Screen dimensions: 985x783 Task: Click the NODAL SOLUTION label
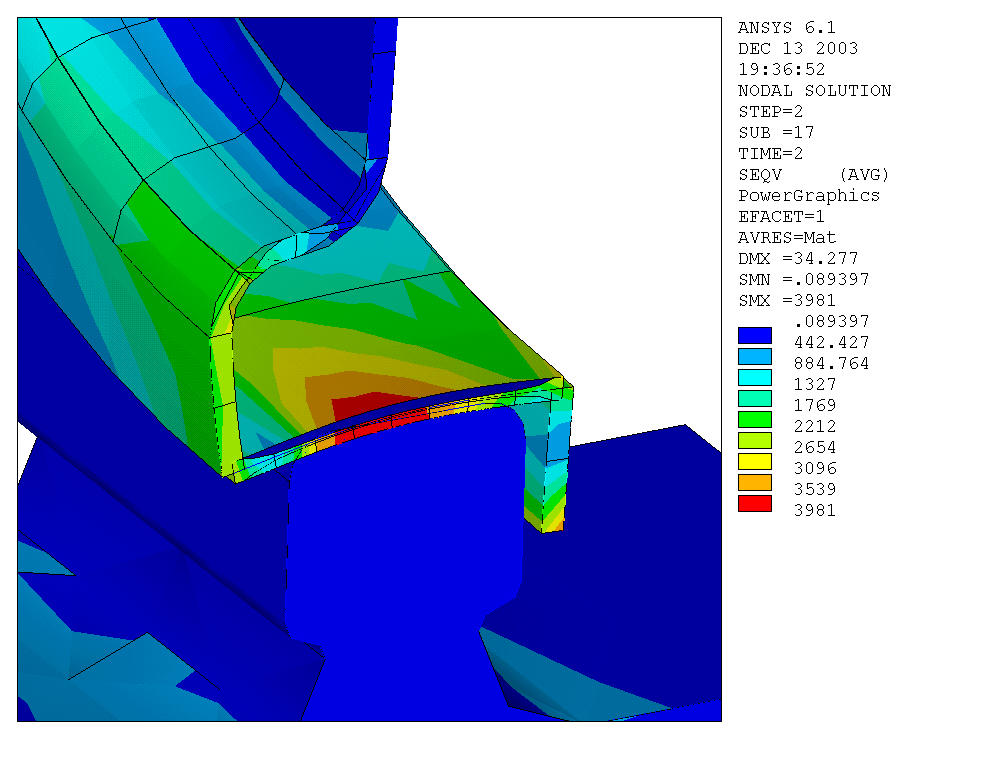pos(814,90)
